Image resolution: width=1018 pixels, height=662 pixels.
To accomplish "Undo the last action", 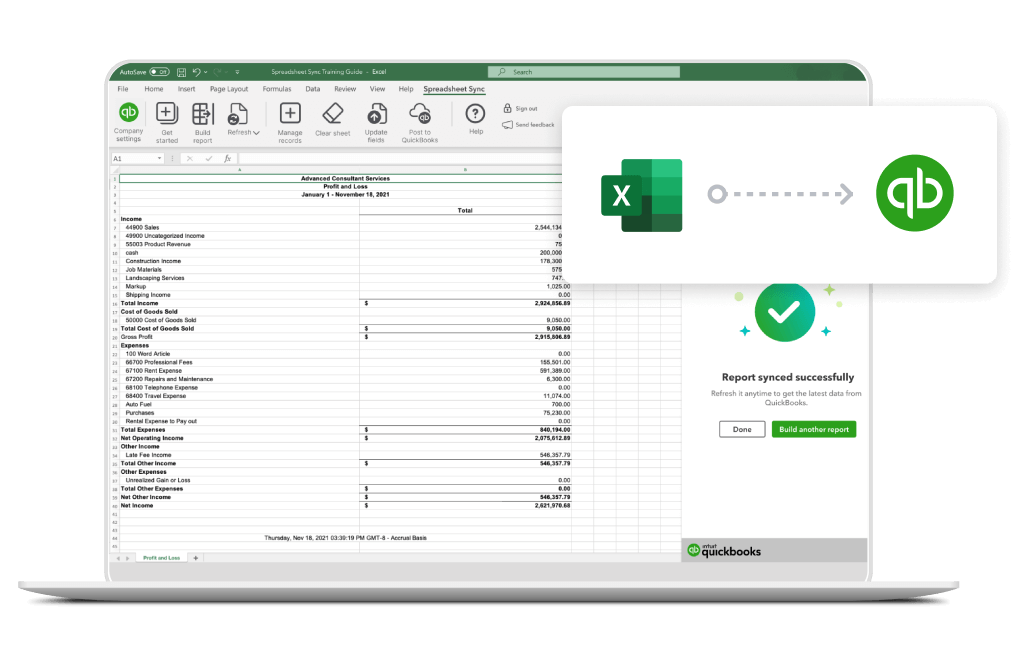I will [x=196, y=72].
